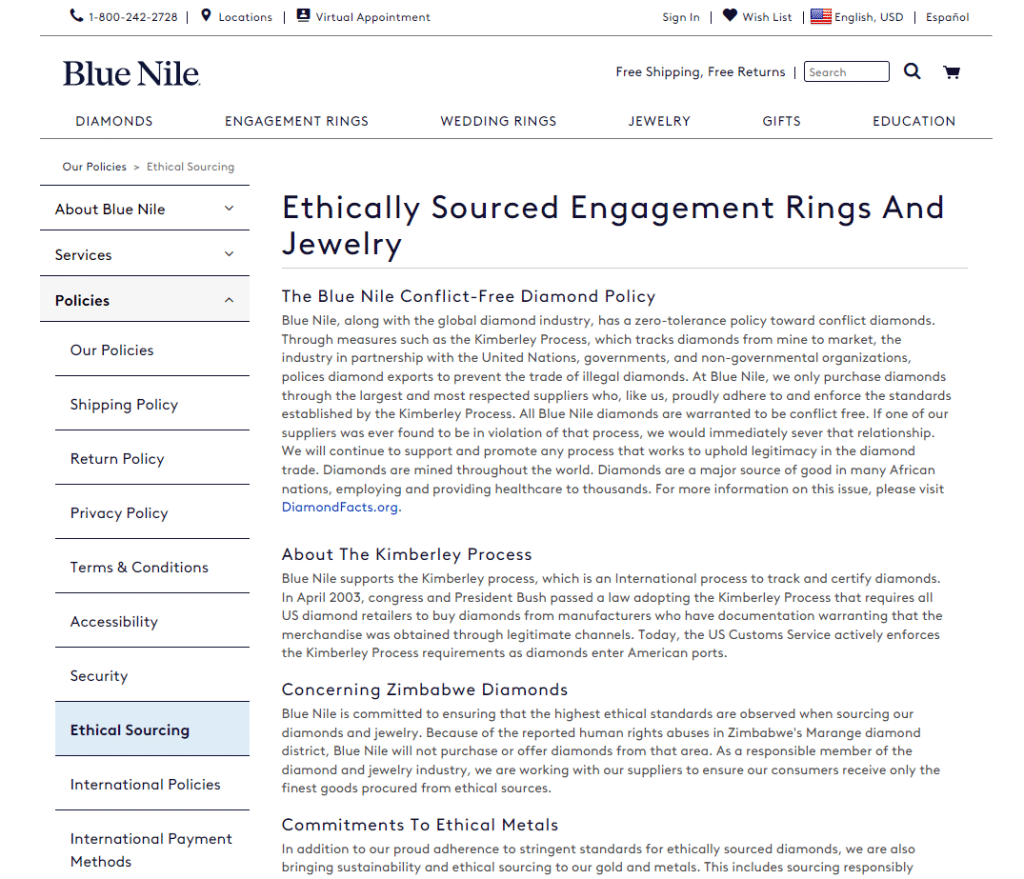
Task: Switch language to Español
Action: pyautogui.click(x=947, y=17)
